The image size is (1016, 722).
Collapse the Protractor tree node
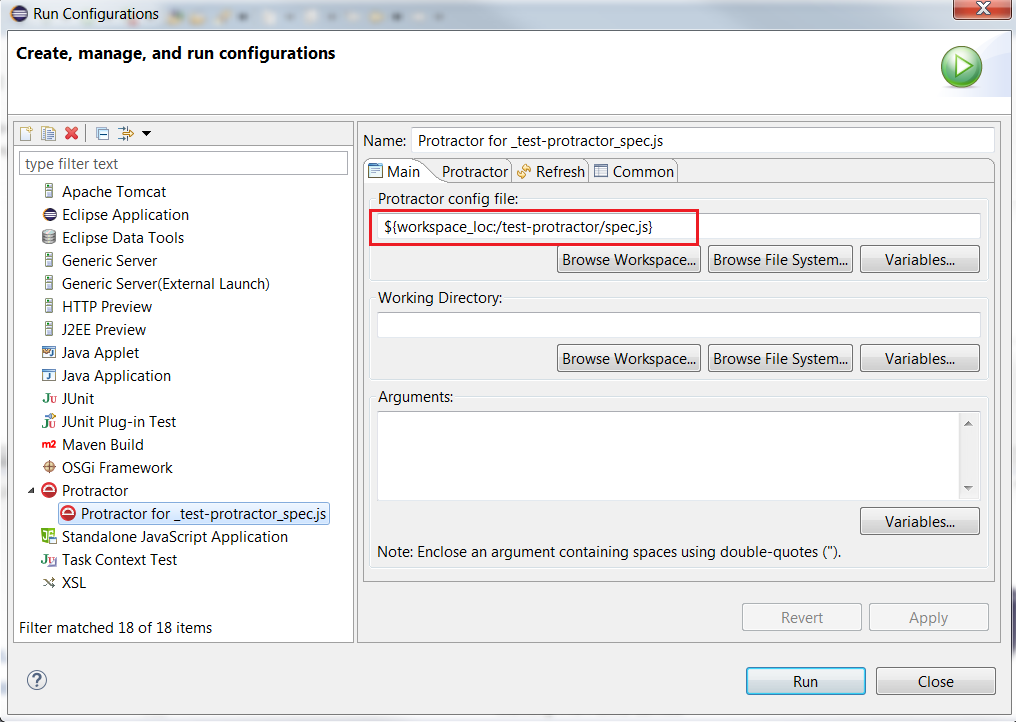click(30, 491)
